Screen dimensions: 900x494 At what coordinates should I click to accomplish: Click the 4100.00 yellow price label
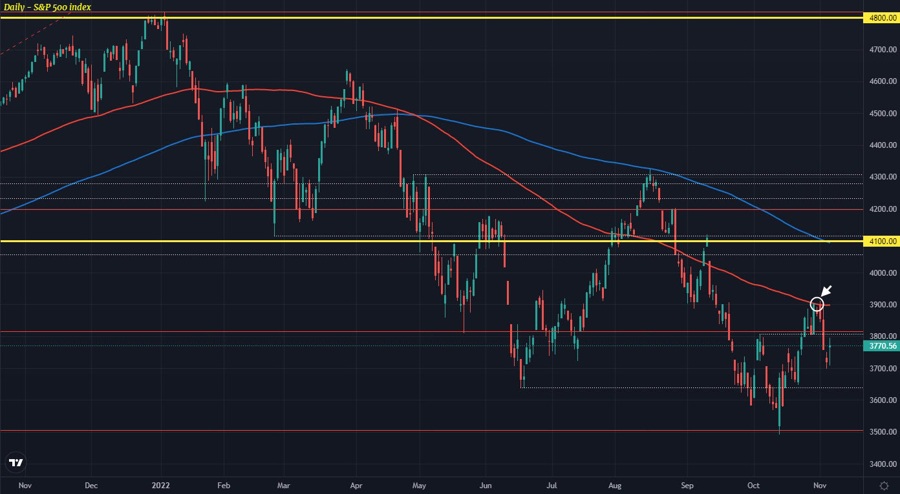[x=882, y=242]
